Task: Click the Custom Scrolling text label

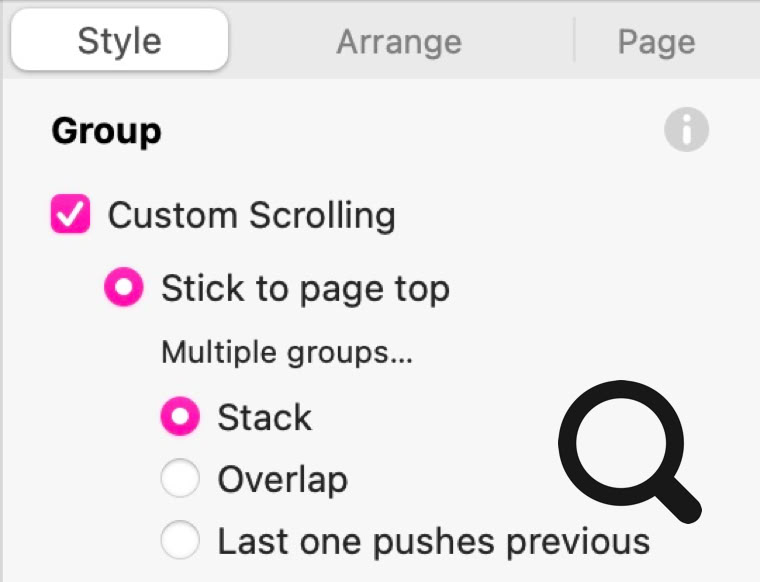Action: 251,215
